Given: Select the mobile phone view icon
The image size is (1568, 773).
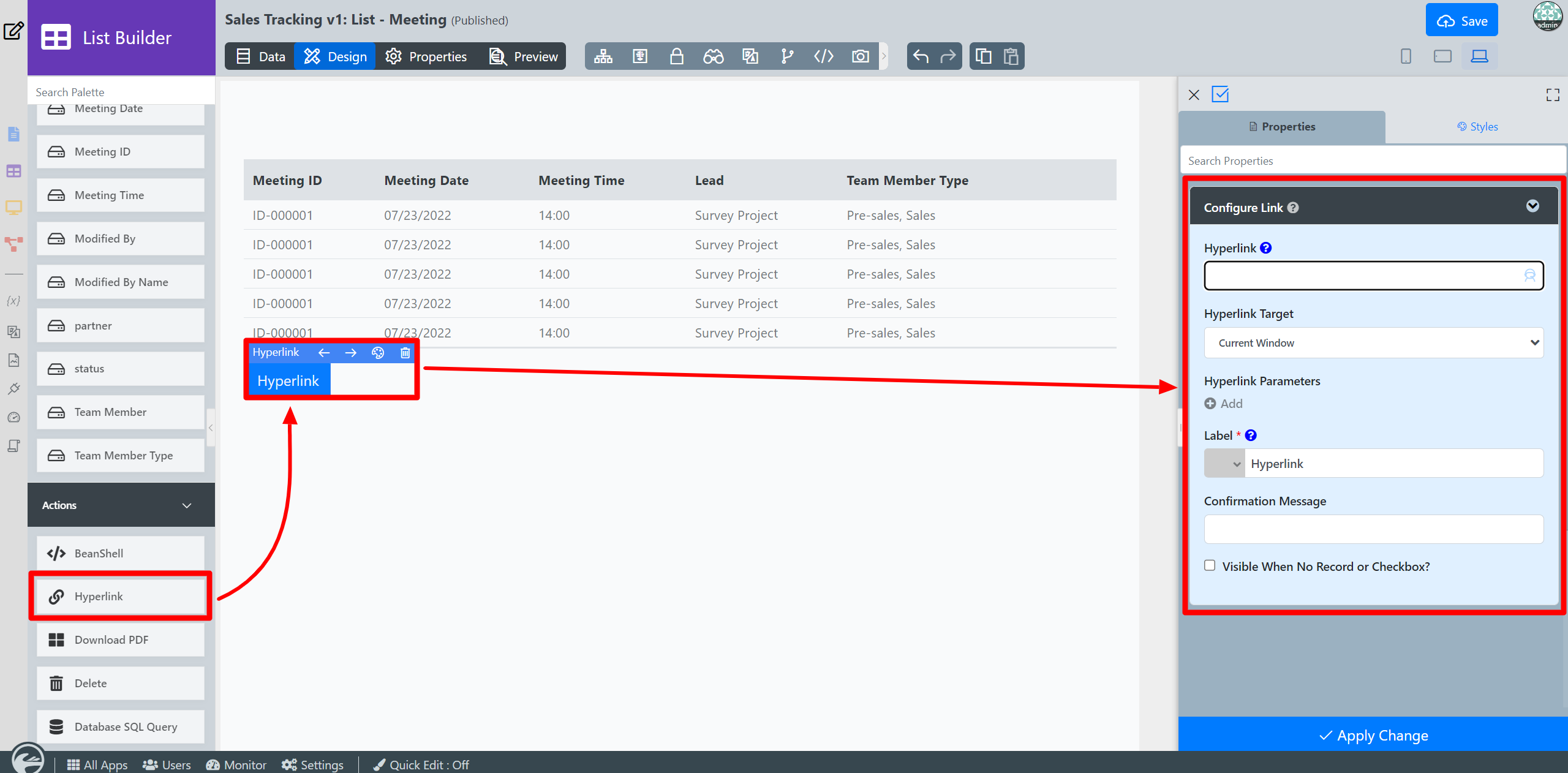Looking at the screenshot, I should click(x=1406, y=56).
